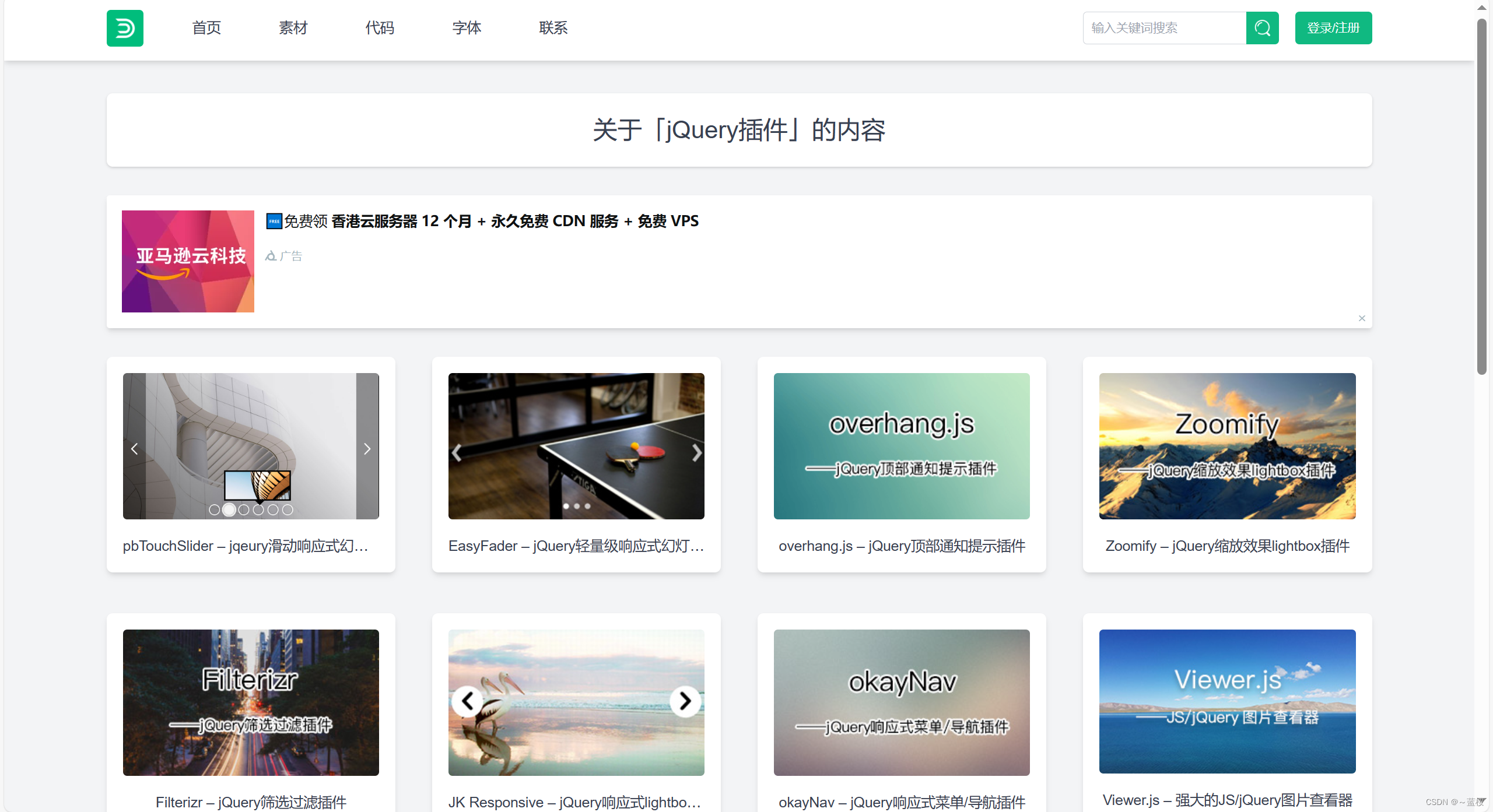Click the green site logo icon
The height and width of the screenshot is (812, 1493).
click(125, 28)
